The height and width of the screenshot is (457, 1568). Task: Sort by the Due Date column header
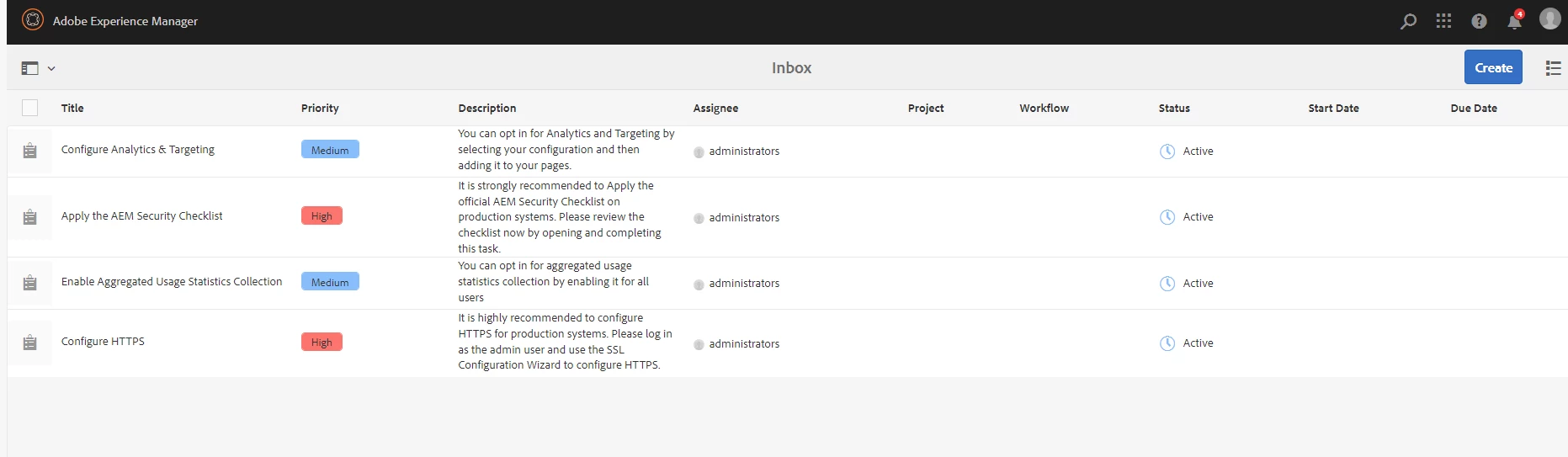pos(1474,108)
